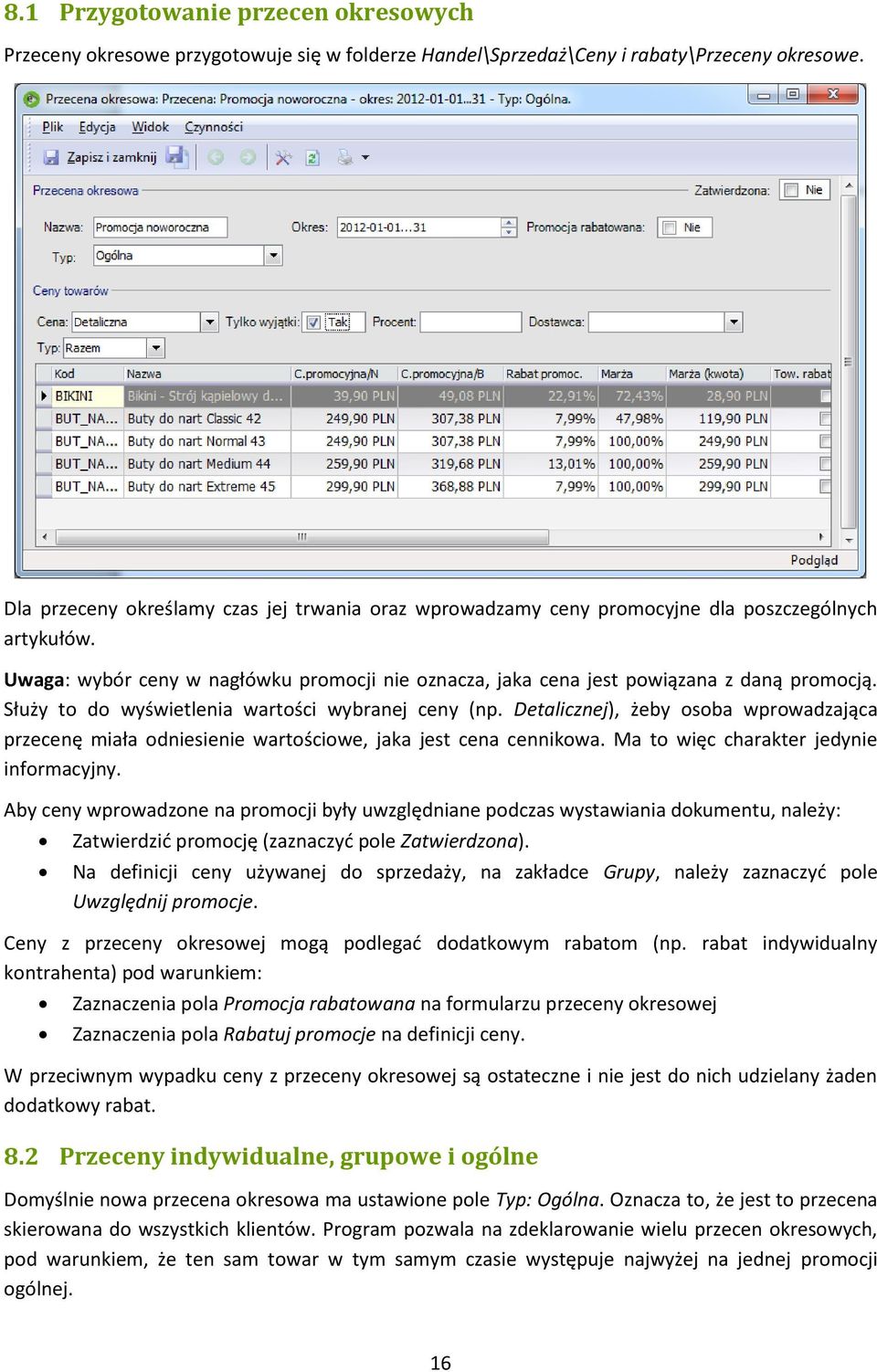Image resolution: width=877 pixels, height=1372 pixels.
Task: Tick Tow. rabat checkbox for Extreme 45 row
Action: pyautogui.click(x=825, y=487)
